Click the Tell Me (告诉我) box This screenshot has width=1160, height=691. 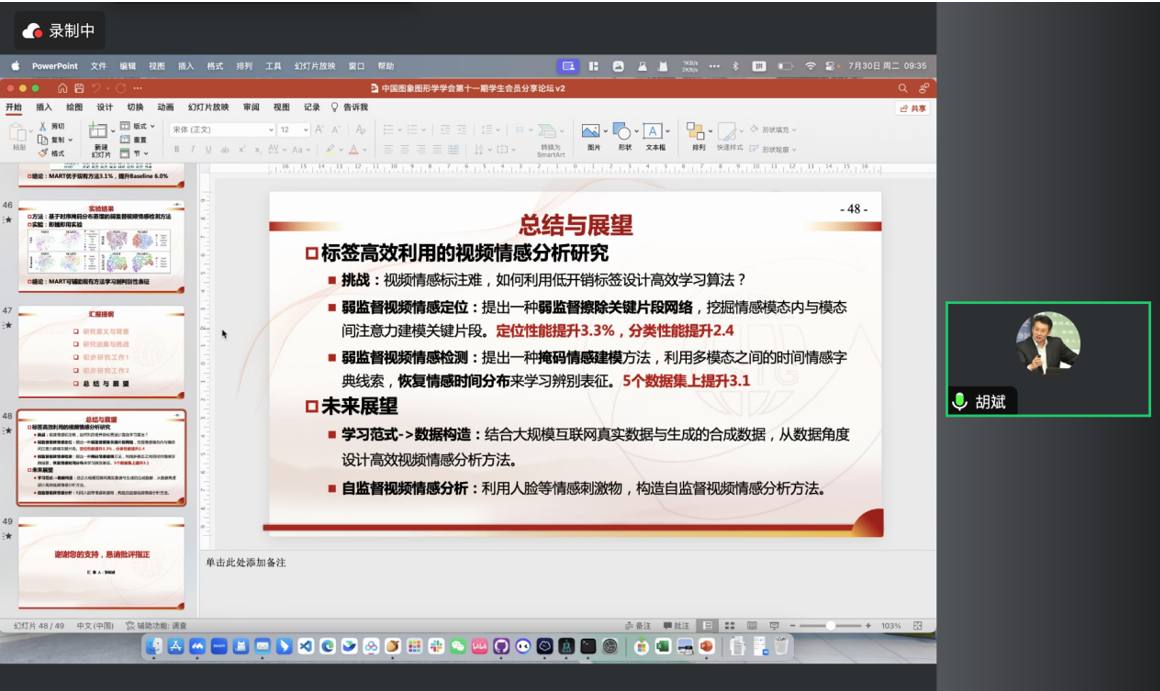(x=350, y=107)
